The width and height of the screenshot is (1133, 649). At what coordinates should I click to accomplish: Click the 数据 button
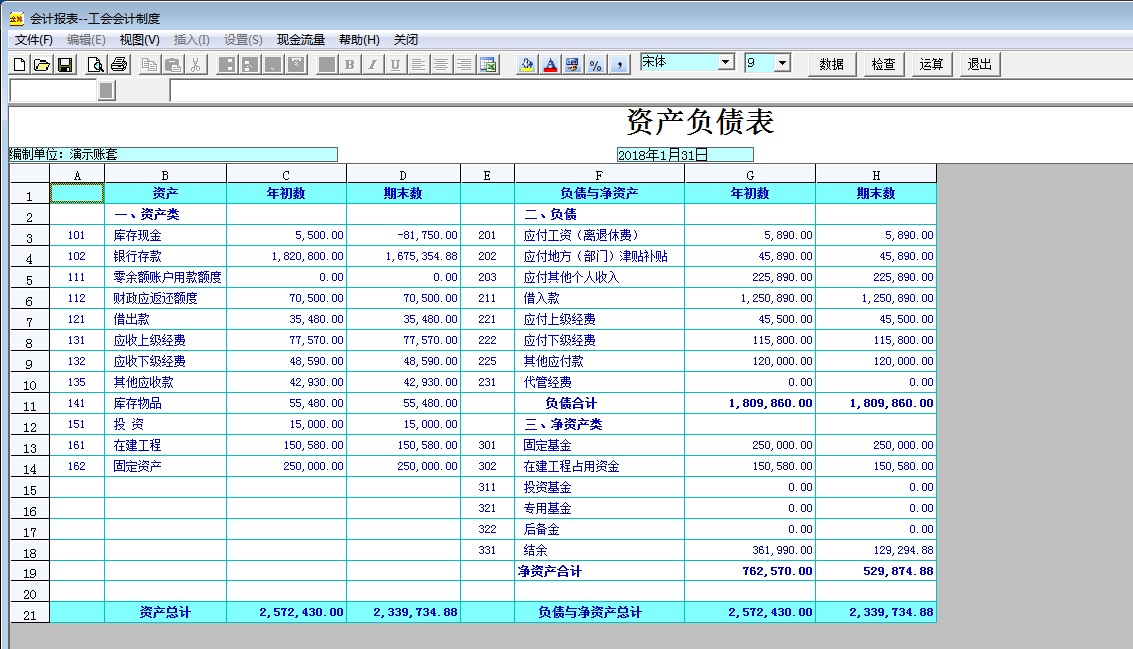point(832,64)
